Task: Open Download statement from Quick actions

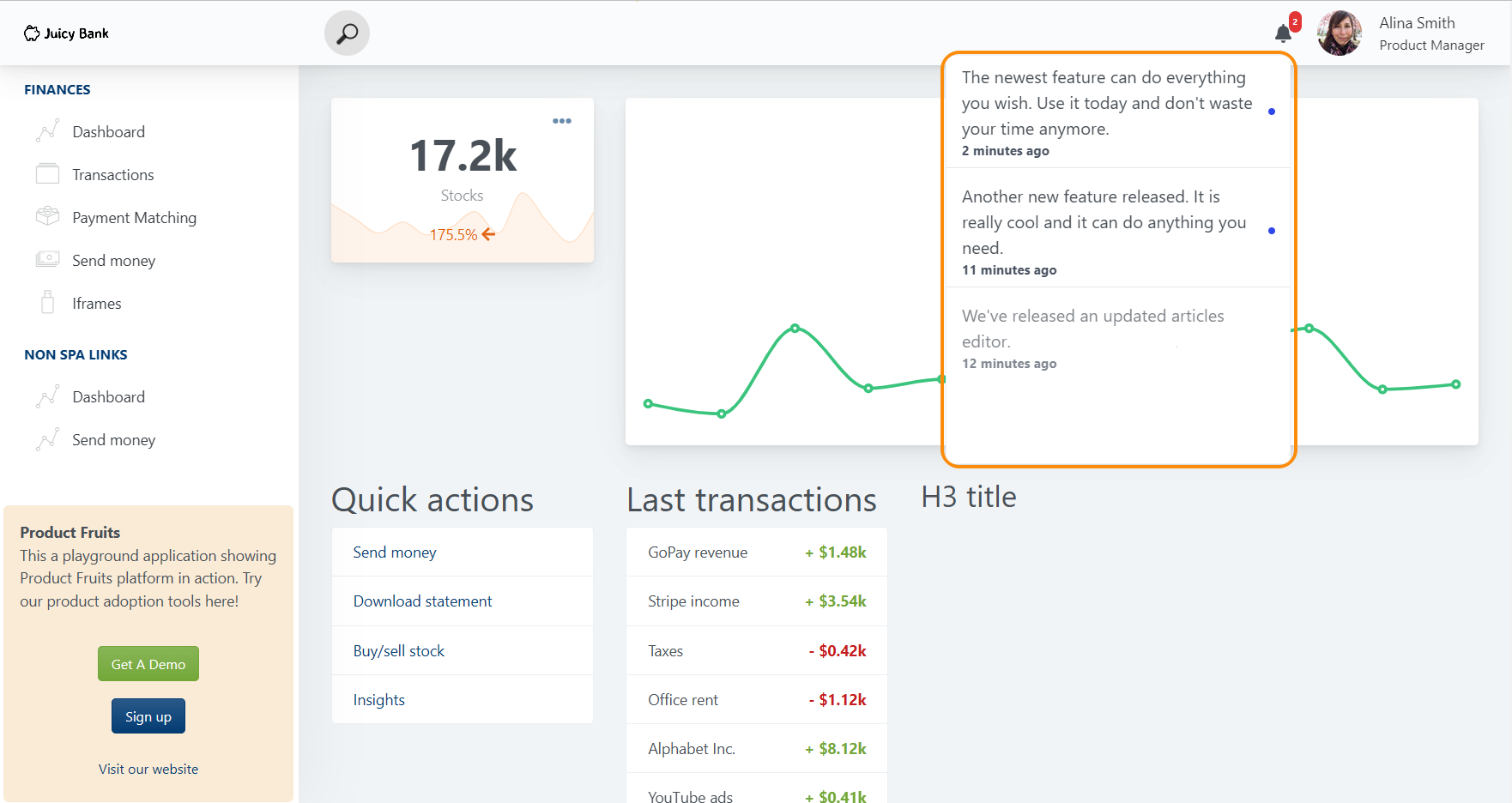Action: point(422,601)
